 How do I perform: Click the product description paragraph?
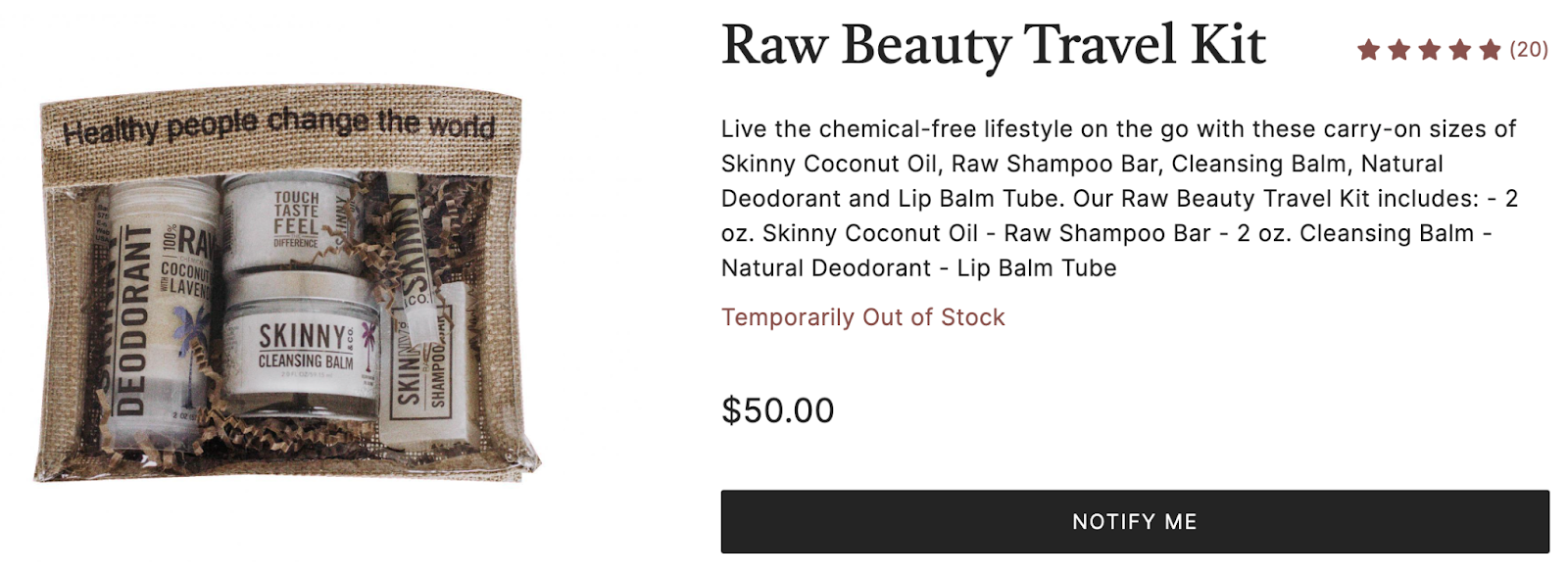(1117, 198)
